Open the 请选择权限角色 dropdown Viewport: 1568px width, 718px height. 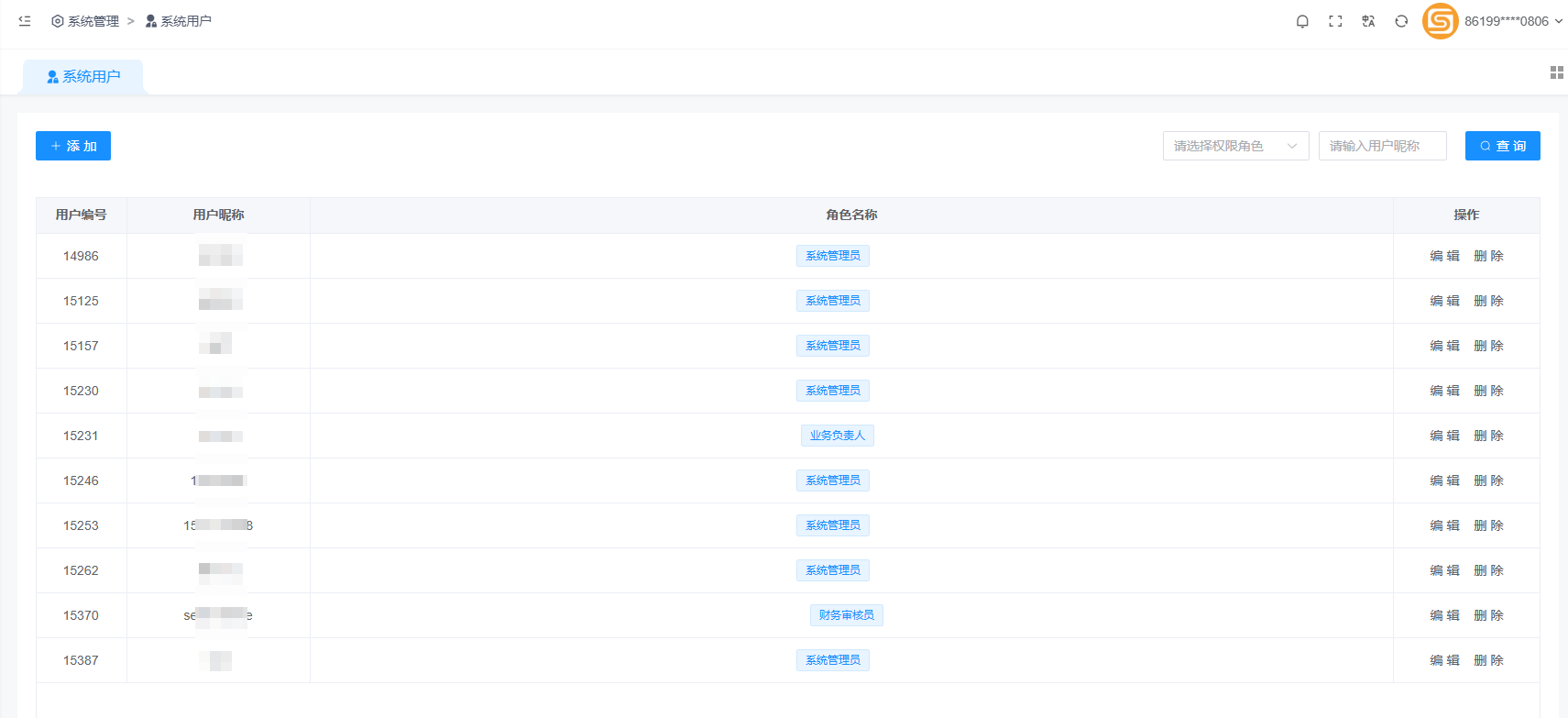click(1235, 146)
